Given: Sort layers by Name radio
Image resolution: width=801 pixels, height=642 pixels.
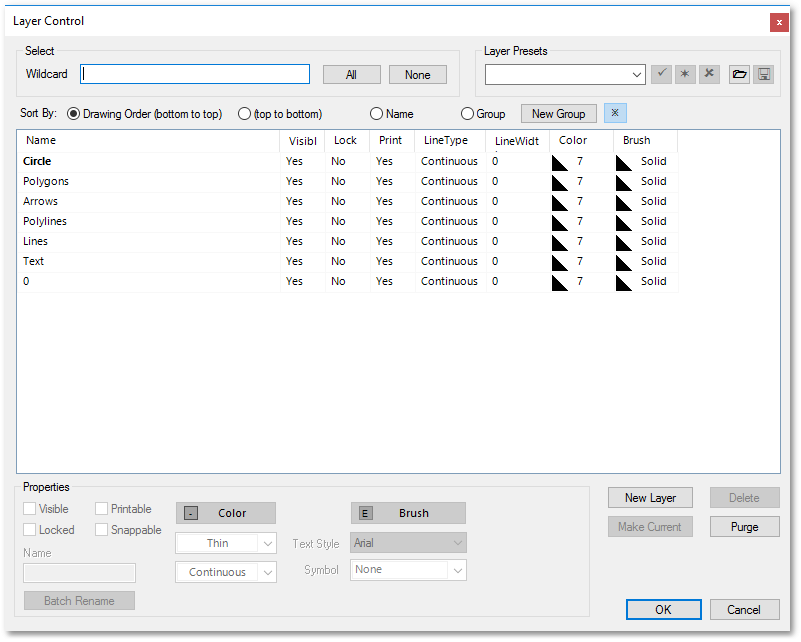Looking at the screenshot, I should 376,114.
